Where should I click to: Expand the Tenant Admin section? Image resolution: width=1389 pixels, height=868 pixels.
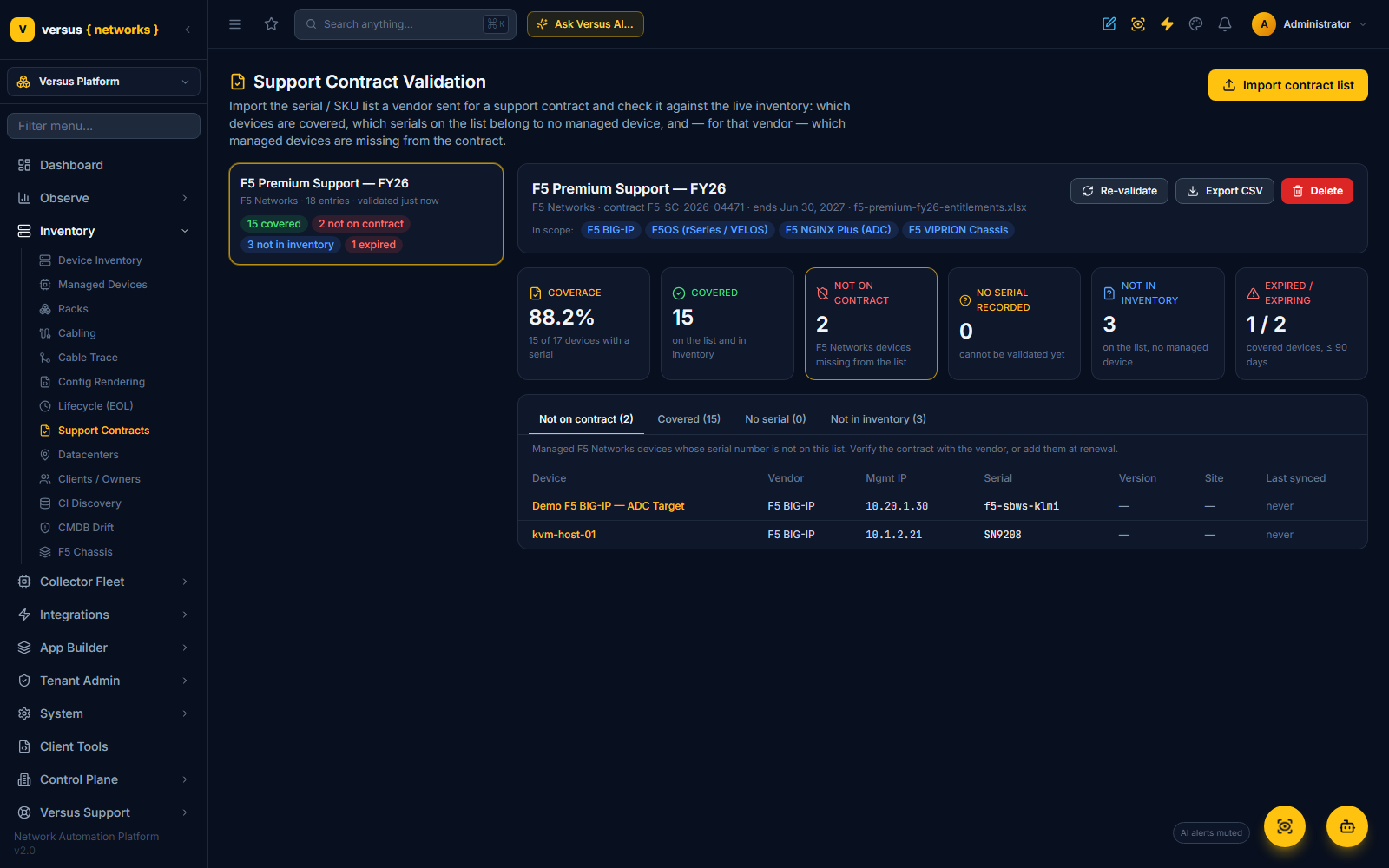tap(103, 681)
